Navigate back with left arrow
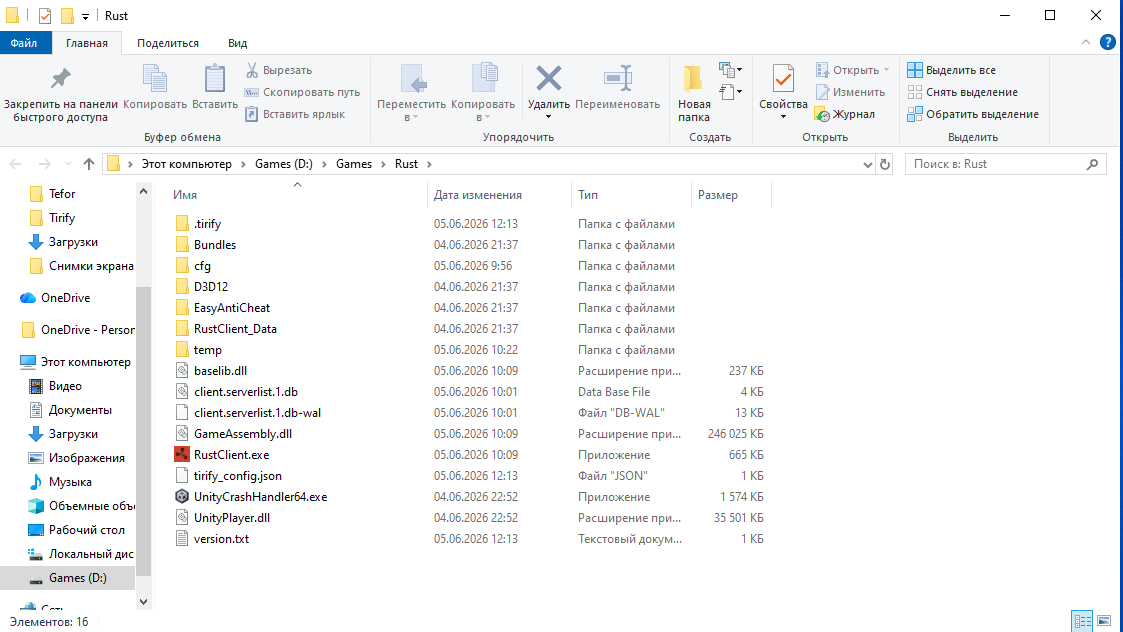Viewport: 1123px width, 632px height. pos(15,164)
